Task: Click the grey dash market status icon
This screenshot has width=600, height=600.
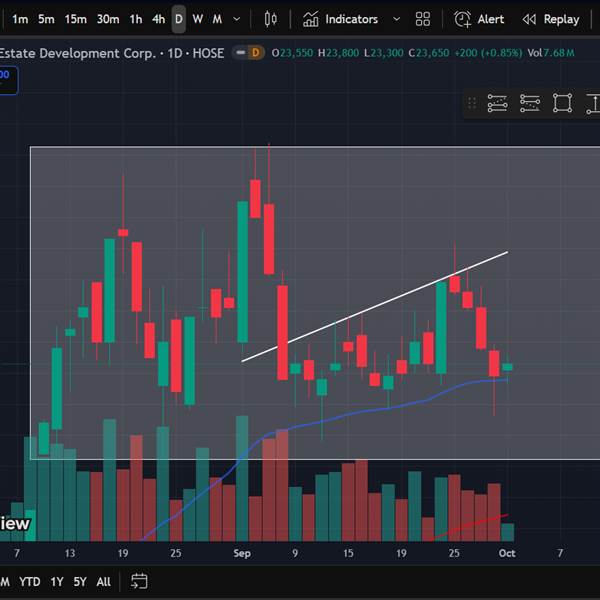Action: point(240,52)
